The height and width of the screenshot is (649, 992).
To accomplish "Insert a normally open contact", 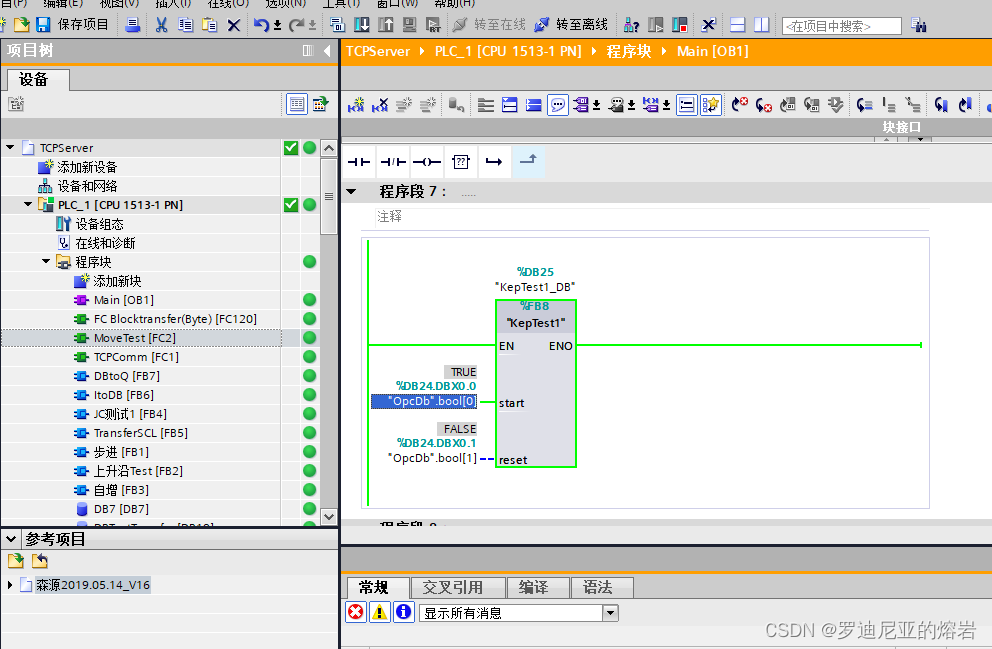I will pyautogui.click(x=358, y=162).
